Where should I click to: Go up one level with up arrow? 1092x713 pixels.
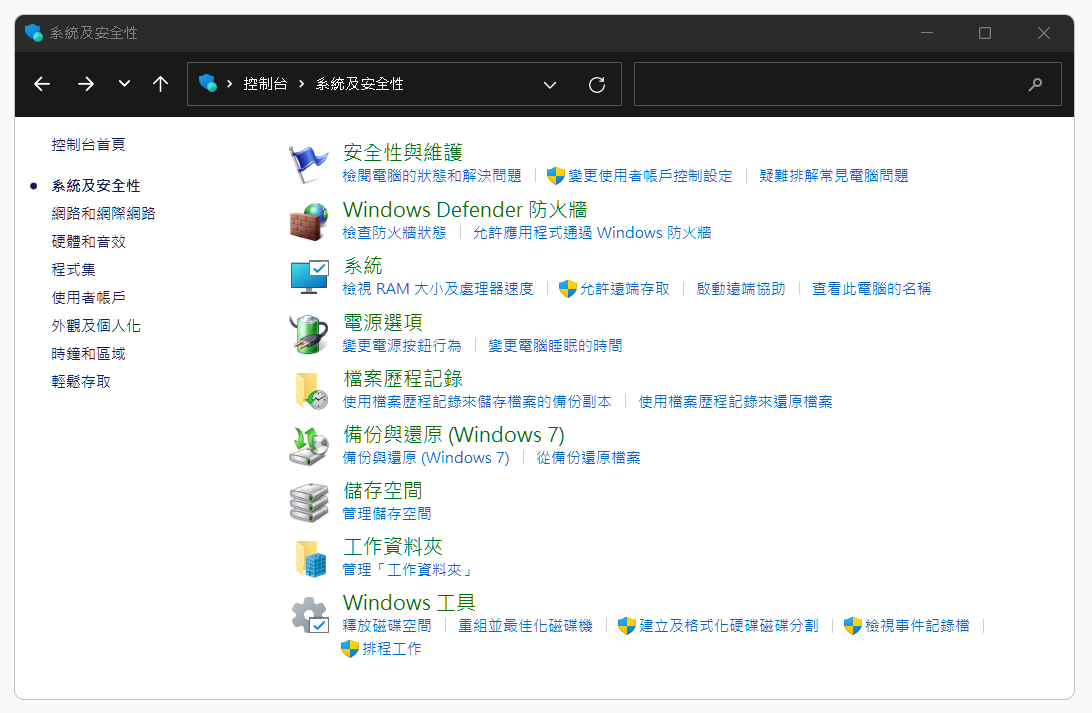click(x=160, y=84)
